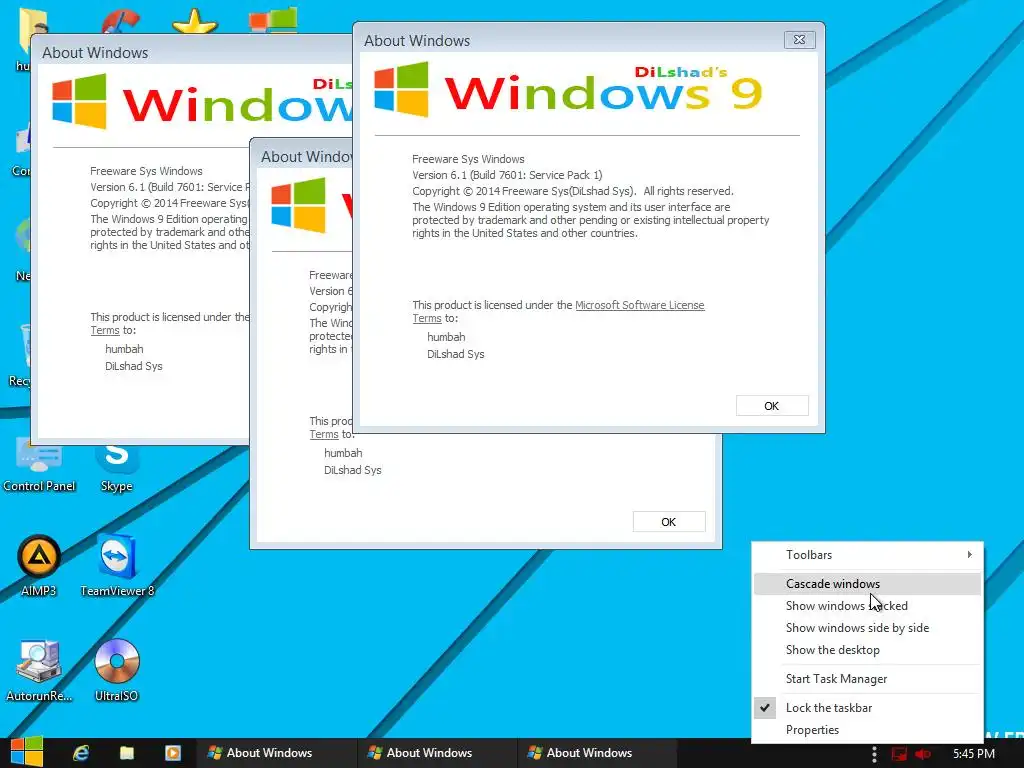
Task: Switch to first About Windows taskbar button
Action: pyautogui.click(x=277, y=753)
